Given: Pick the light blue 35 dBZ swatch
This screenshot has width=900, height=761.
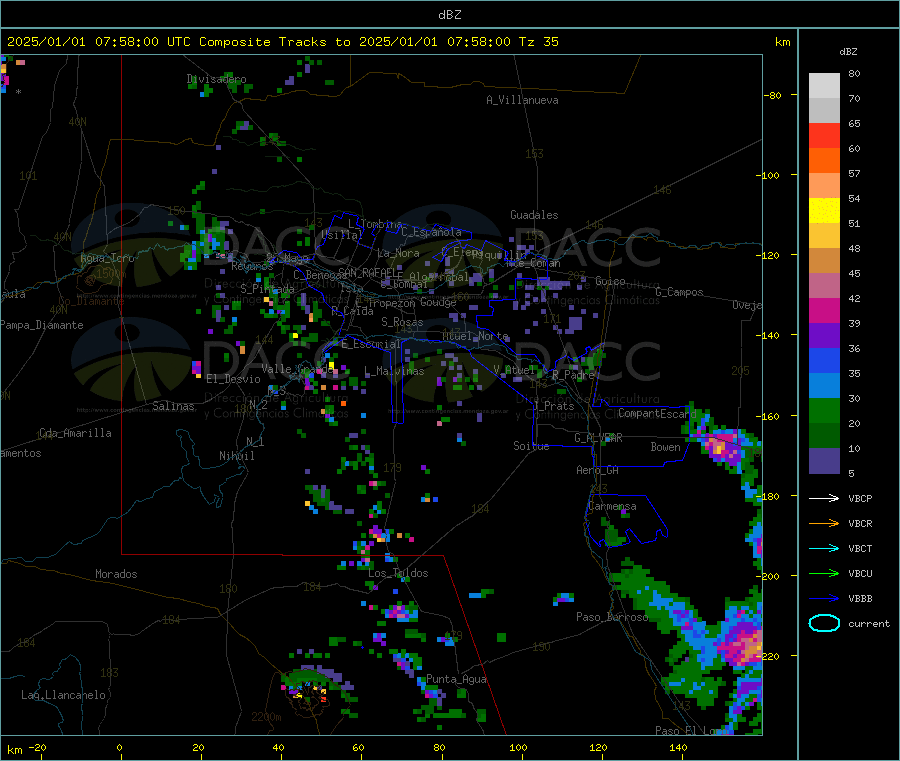Looking at the screenshot, I should [824, 386].
